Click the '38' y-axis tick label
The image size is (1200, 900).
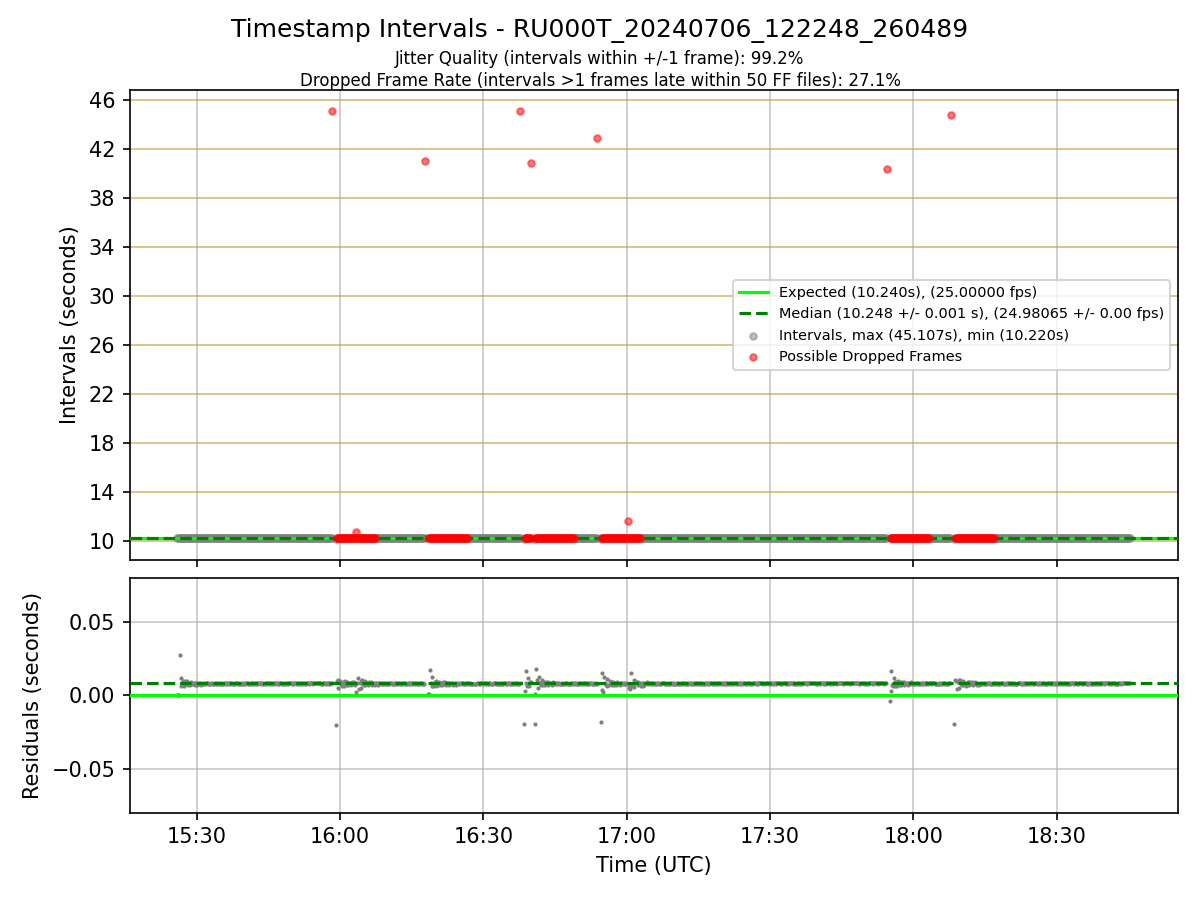pos(103,198)
